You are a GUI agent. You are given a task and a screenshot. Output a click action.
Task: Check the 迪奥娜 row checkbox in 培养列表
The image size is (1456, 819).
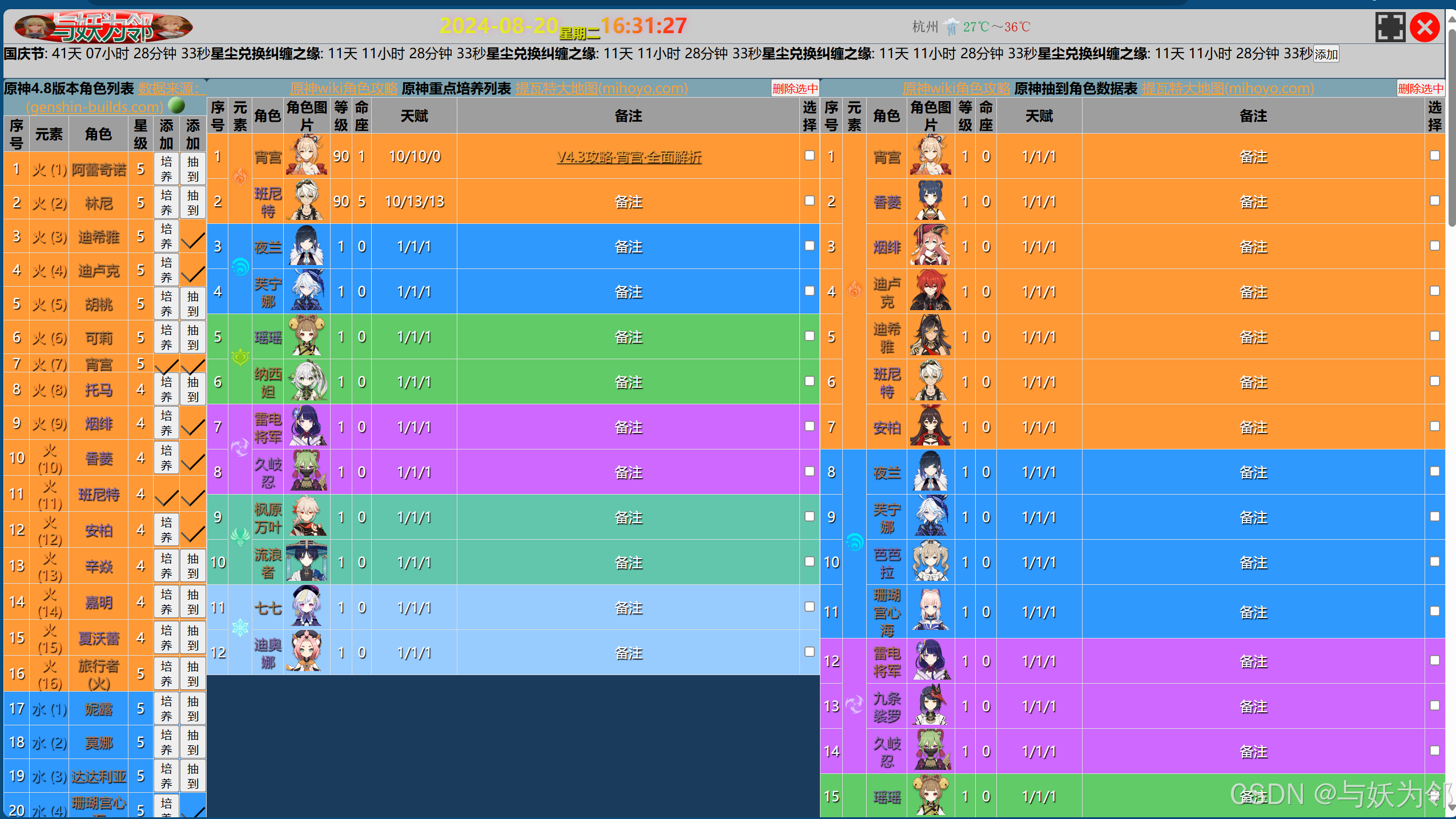809,652
